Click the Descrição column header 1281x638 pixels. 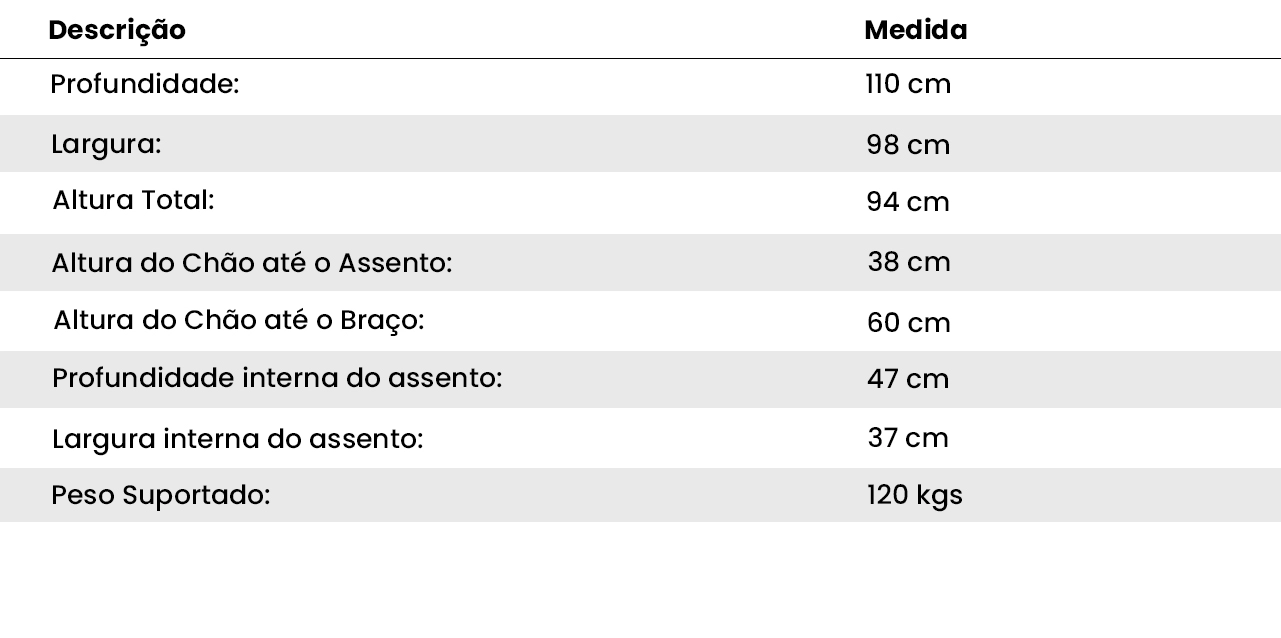tap(117, 30)
